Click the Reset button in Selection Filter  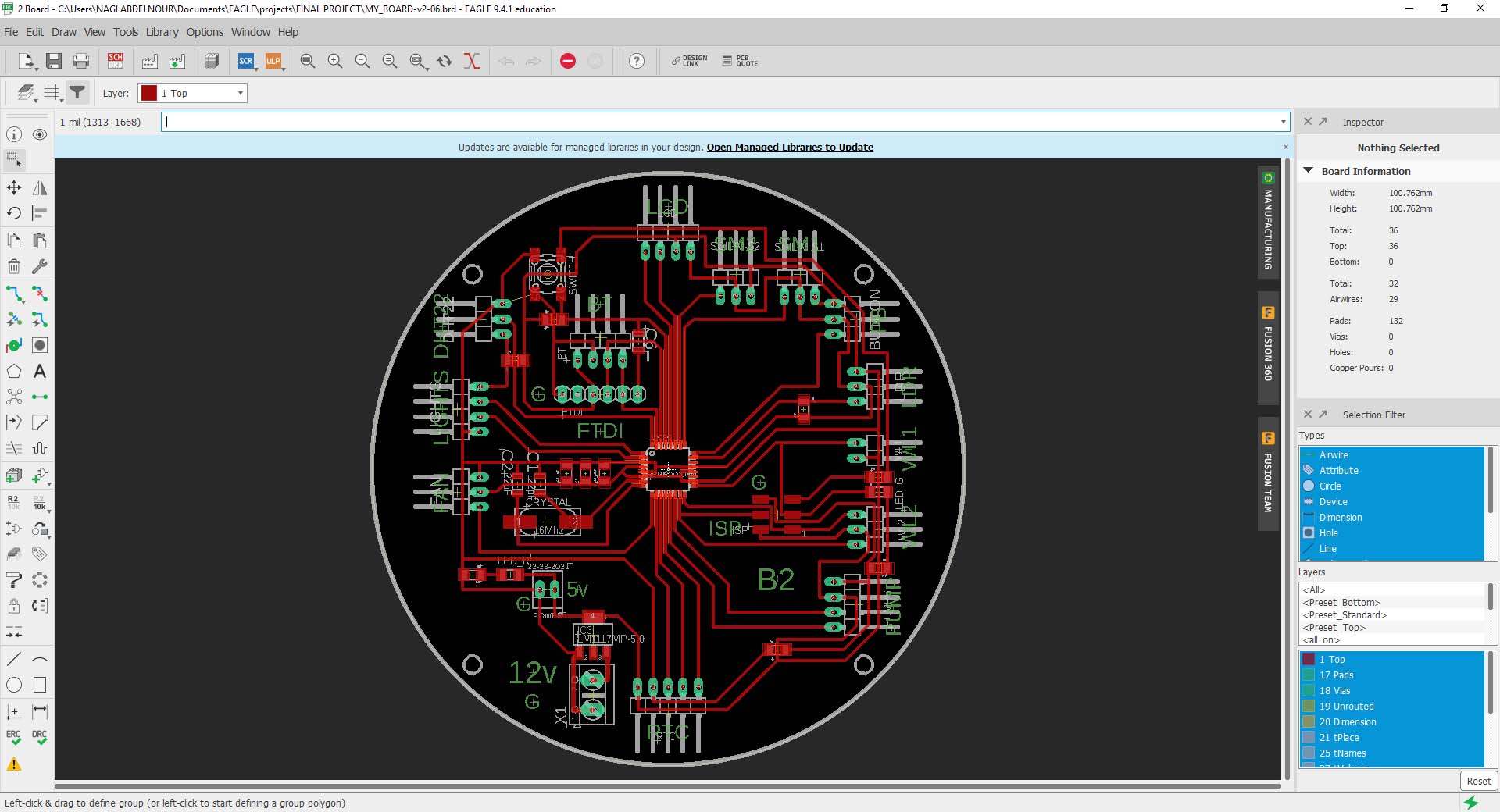pyautogui.click(x=1478, y=781)
